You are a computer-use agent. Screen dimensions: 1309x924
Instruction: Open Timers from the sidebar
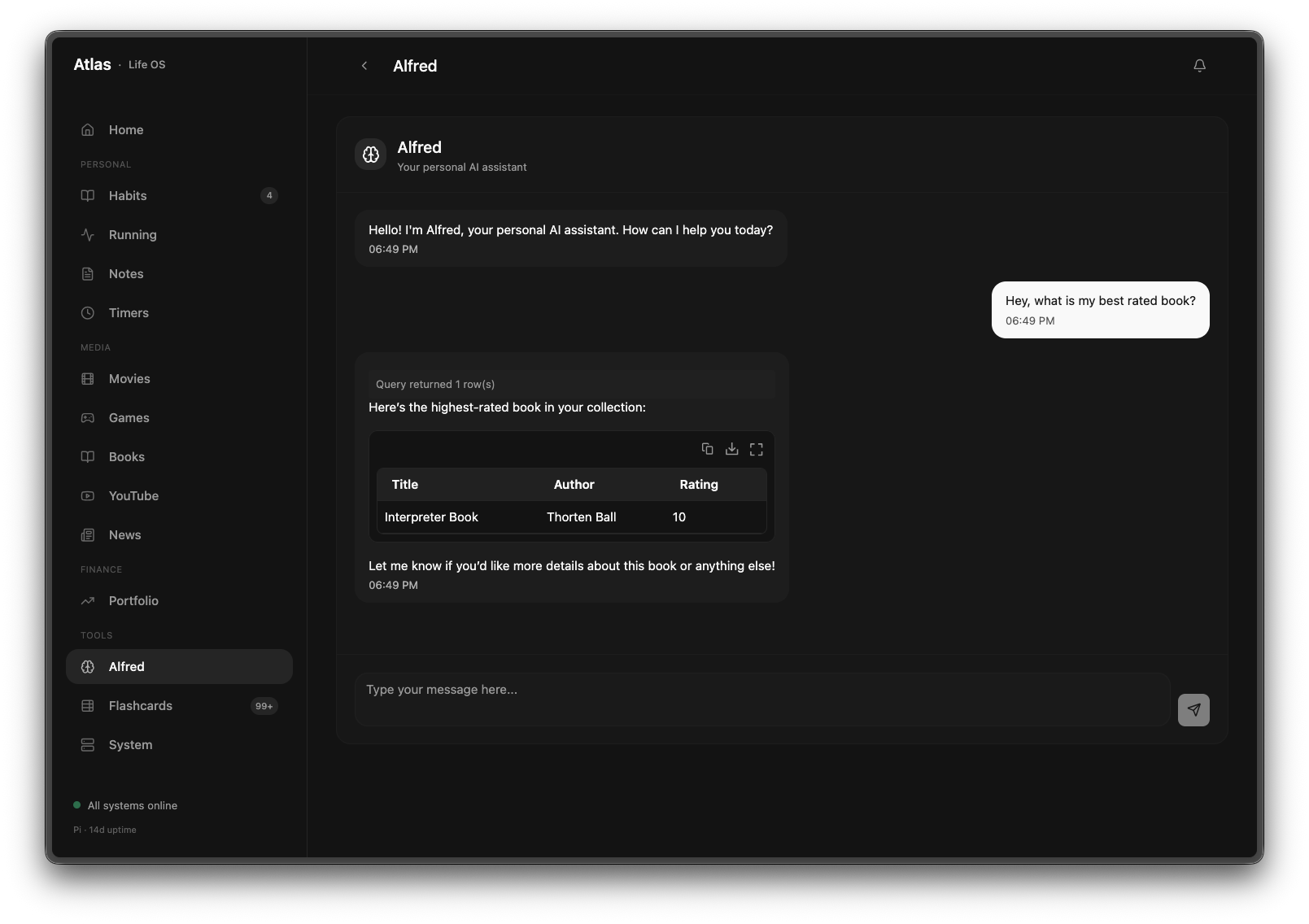click(129, 313)
